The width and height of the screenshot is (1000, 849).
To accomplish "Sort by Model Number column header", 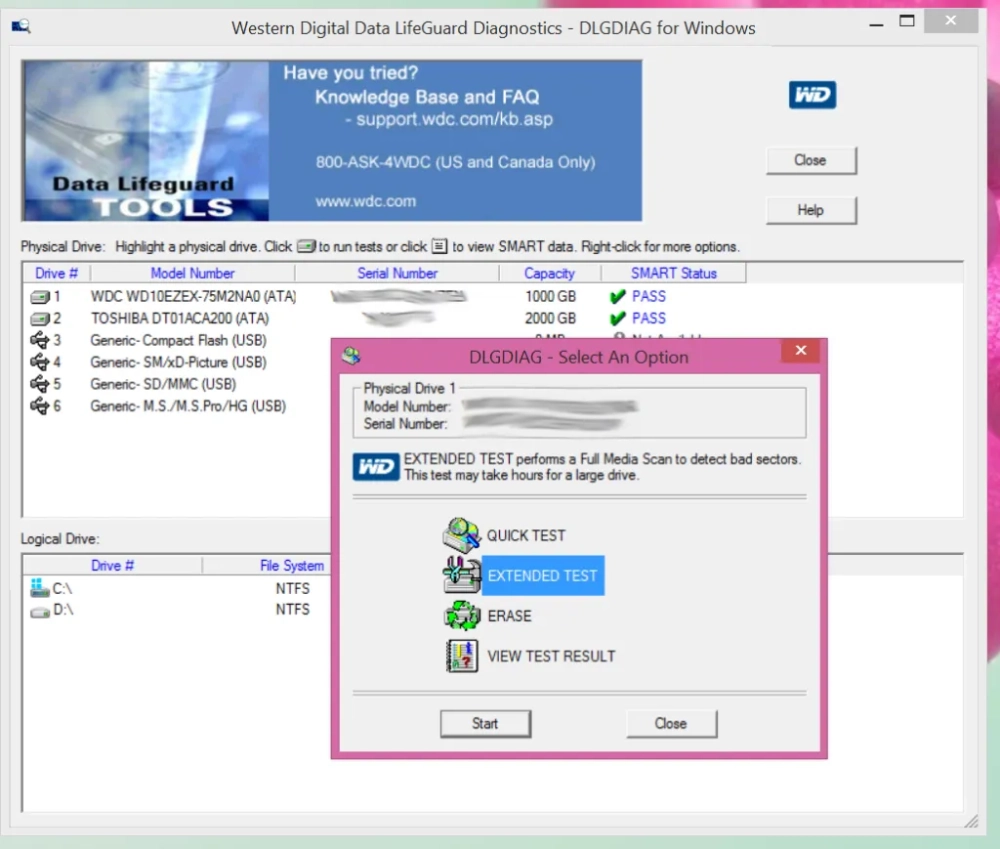I will point(192,274).
